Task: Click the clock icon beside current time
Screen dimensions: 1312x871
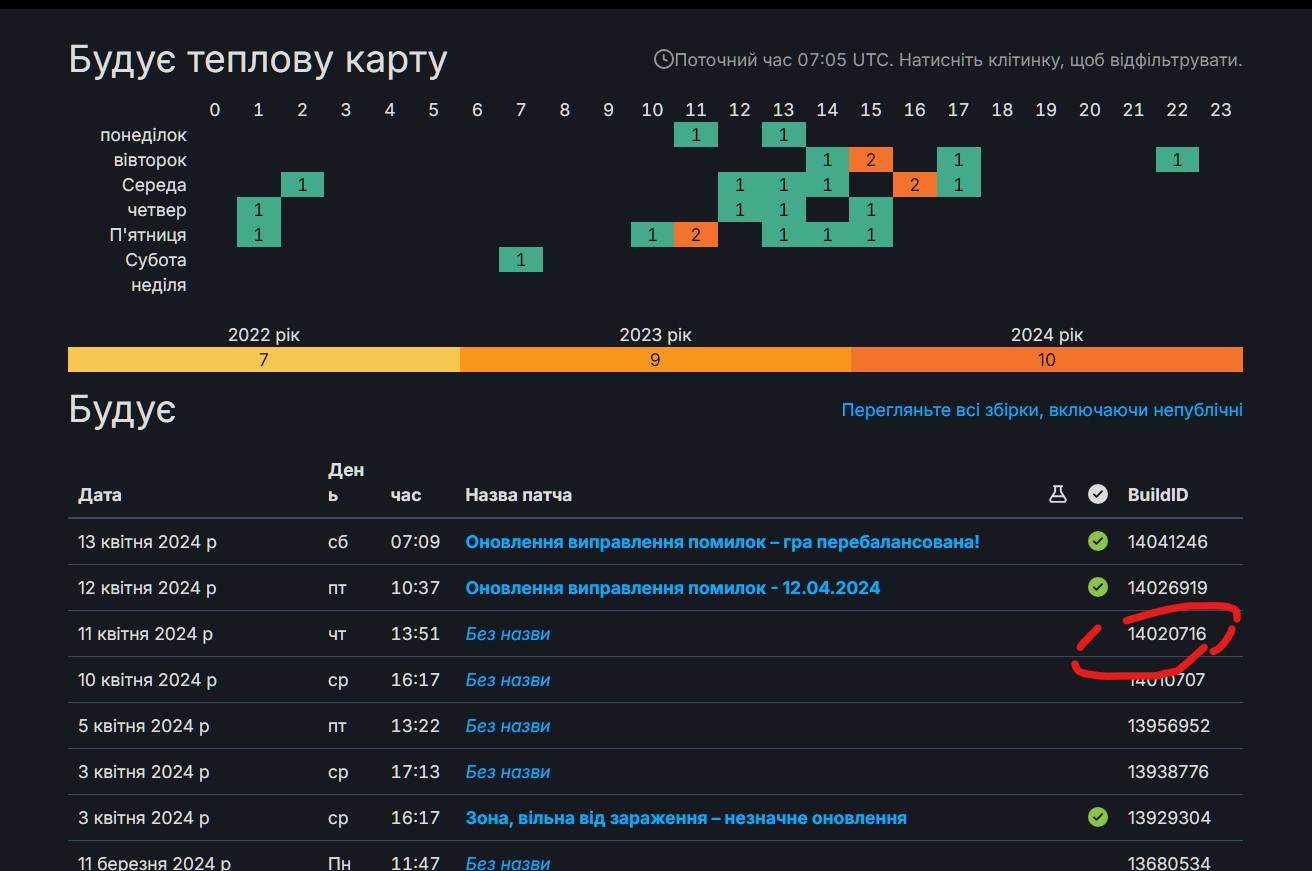Action: pos(663,60)
